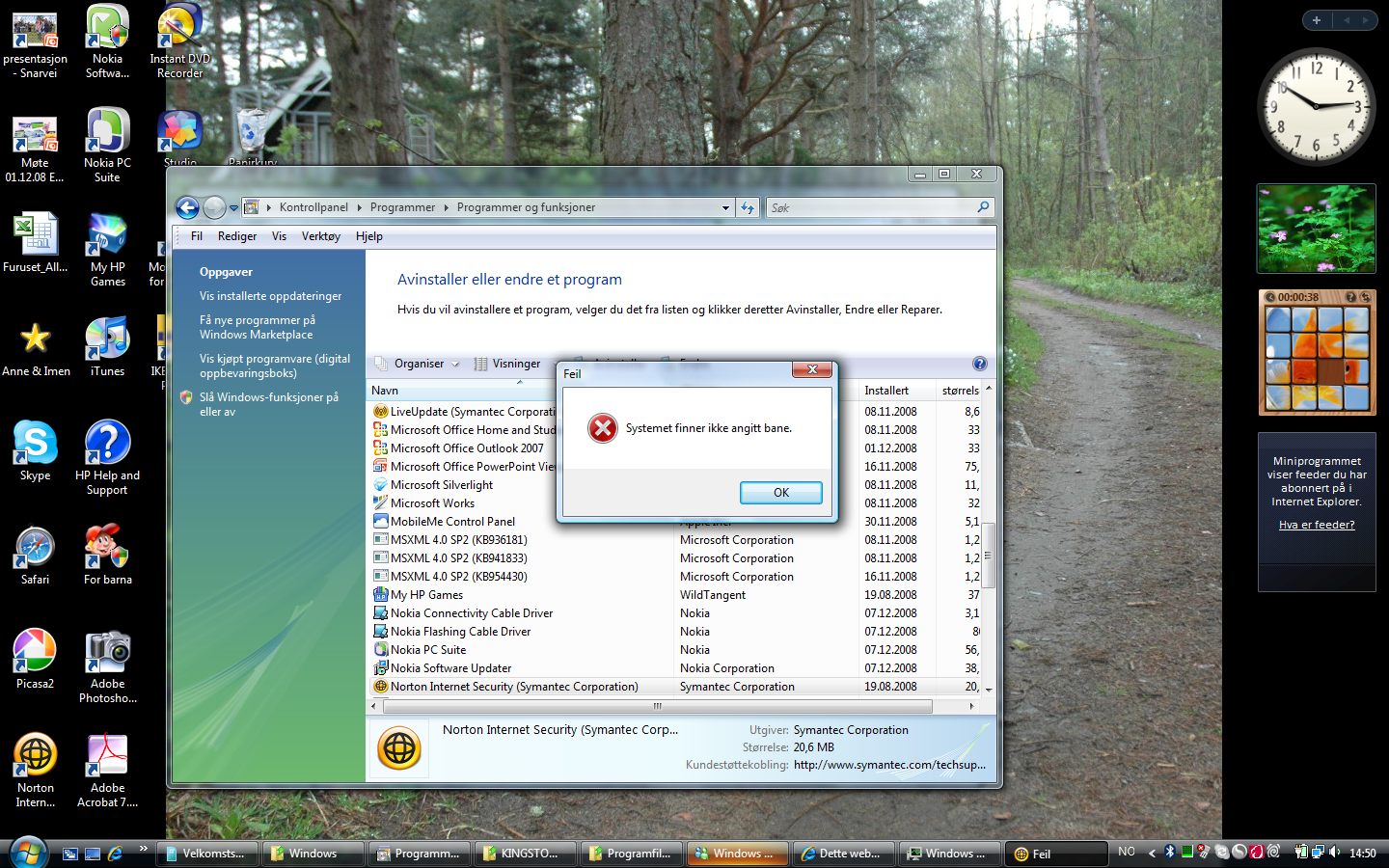Open the Organiser dropdown

coord(418,364)
